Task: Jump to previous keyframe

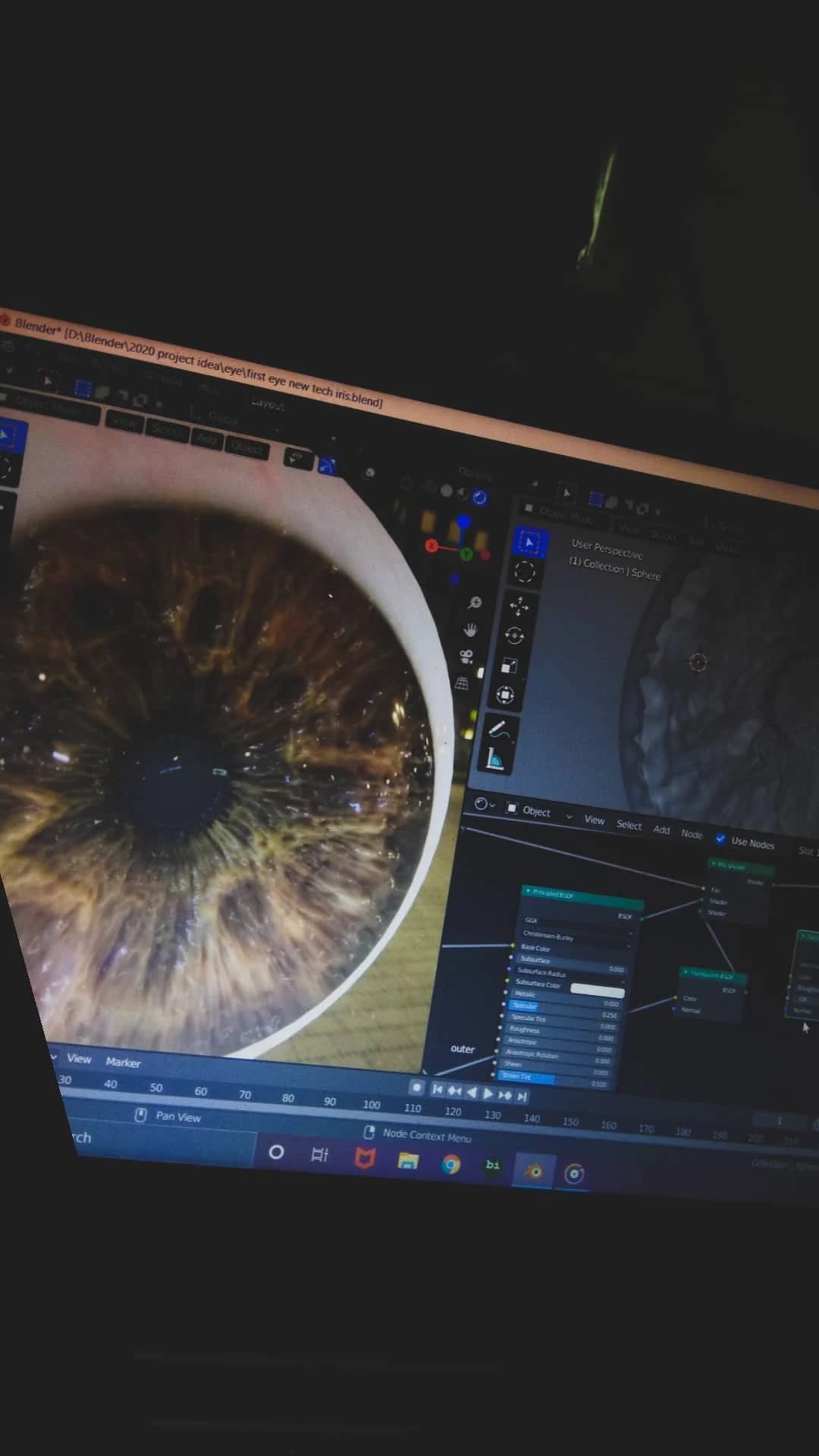Action: click(x=454, y=1091)
